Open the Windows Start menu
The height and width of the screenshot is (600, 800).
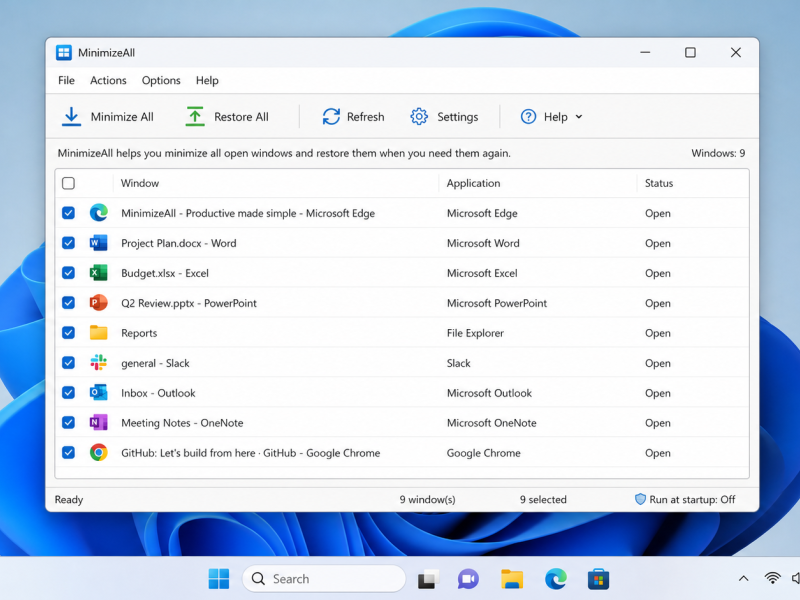coord(219,579)
